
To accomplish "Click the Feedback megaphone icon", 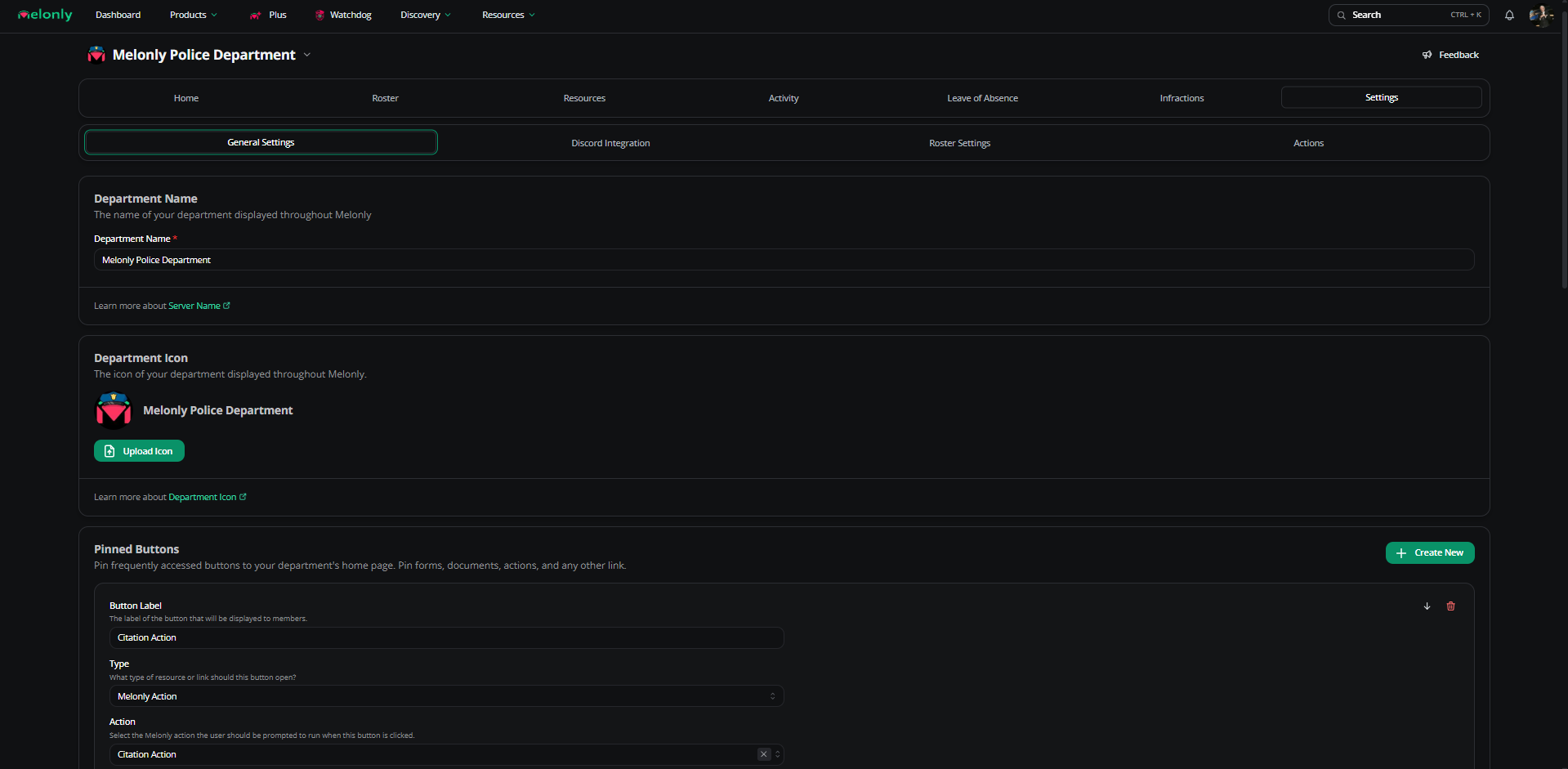I will 1427,55.
